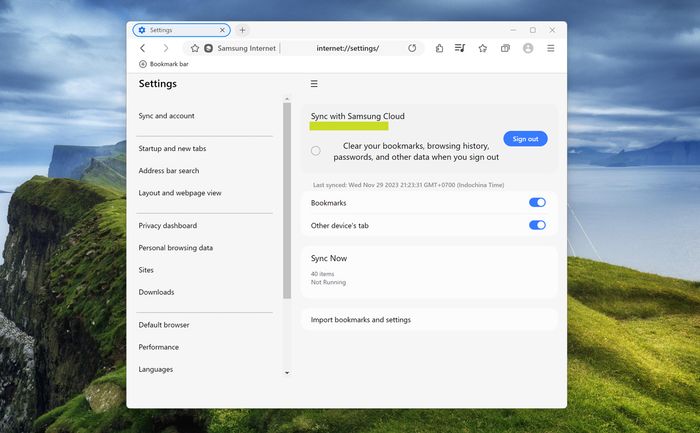Viewport: 700px width, 433px height.
Task: Reload the settings page
Action: pyautogui.click(x=412, y=48)
